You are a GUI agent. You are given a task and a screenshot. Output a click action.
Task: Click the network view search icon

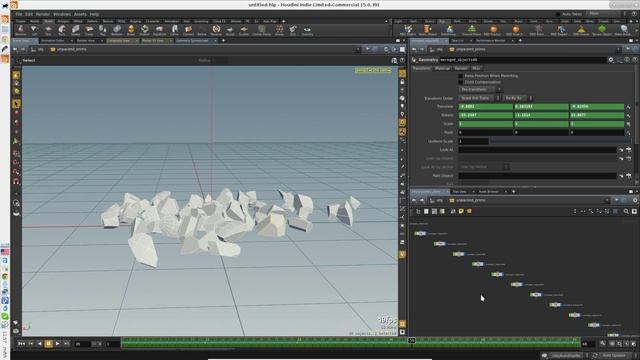click(626, 211)
